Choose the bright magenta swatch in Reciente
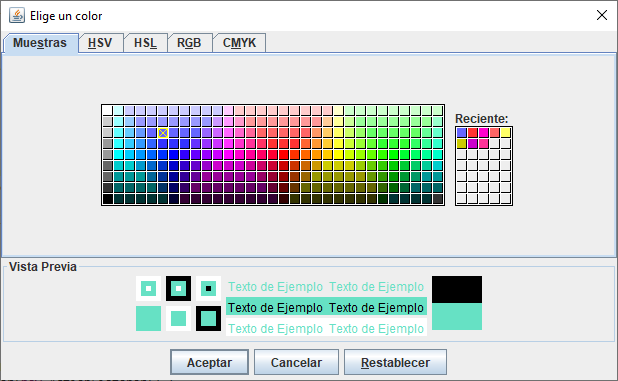Screen dimensions: 618x381 [484, 133]
